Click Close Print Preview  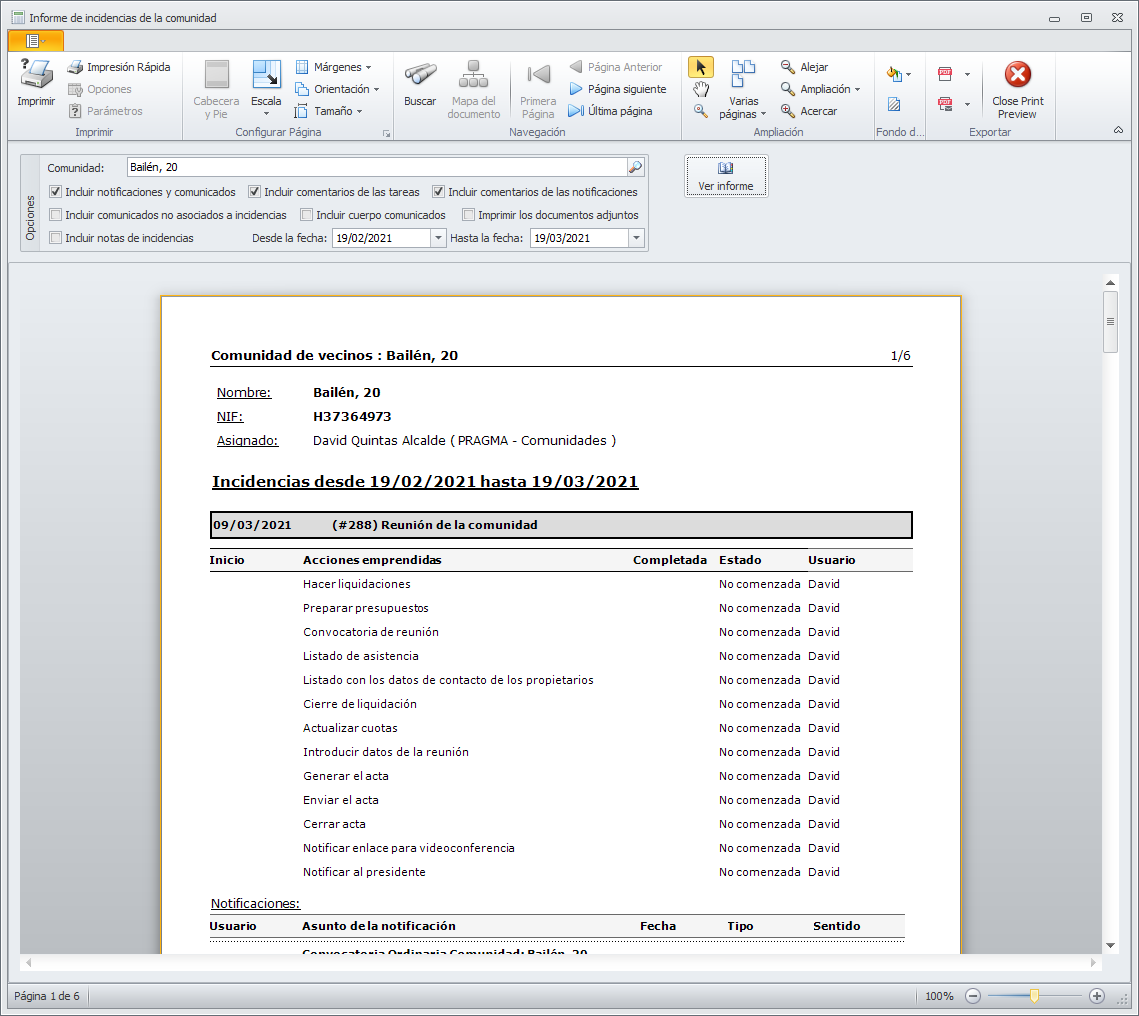click(x=1018, y=89)
